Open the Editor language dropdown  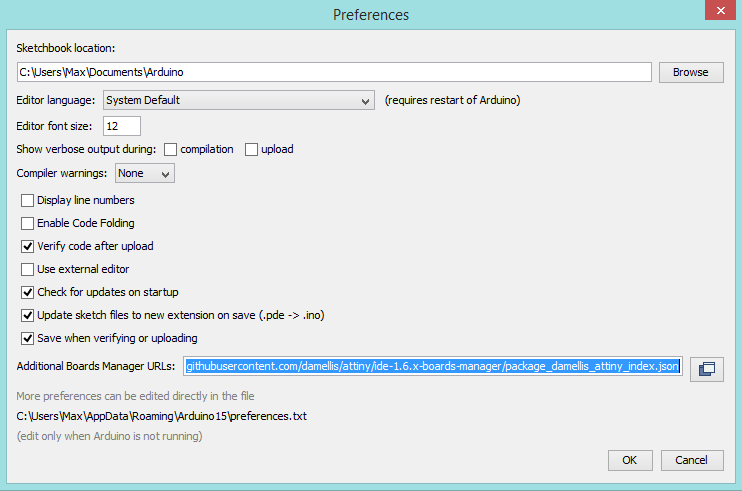point(239,100)
